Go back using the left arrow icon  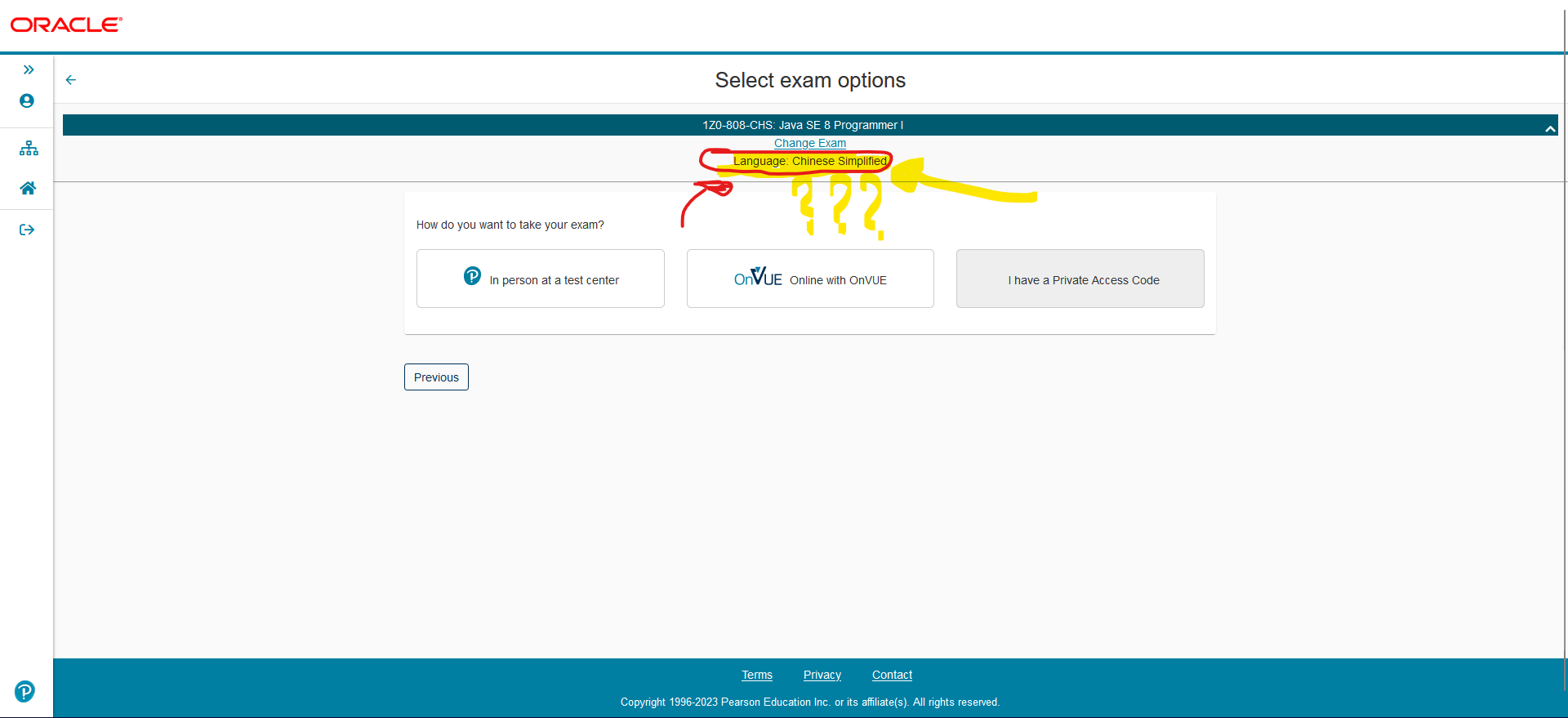pyautogui.click(x=71, y=79)
